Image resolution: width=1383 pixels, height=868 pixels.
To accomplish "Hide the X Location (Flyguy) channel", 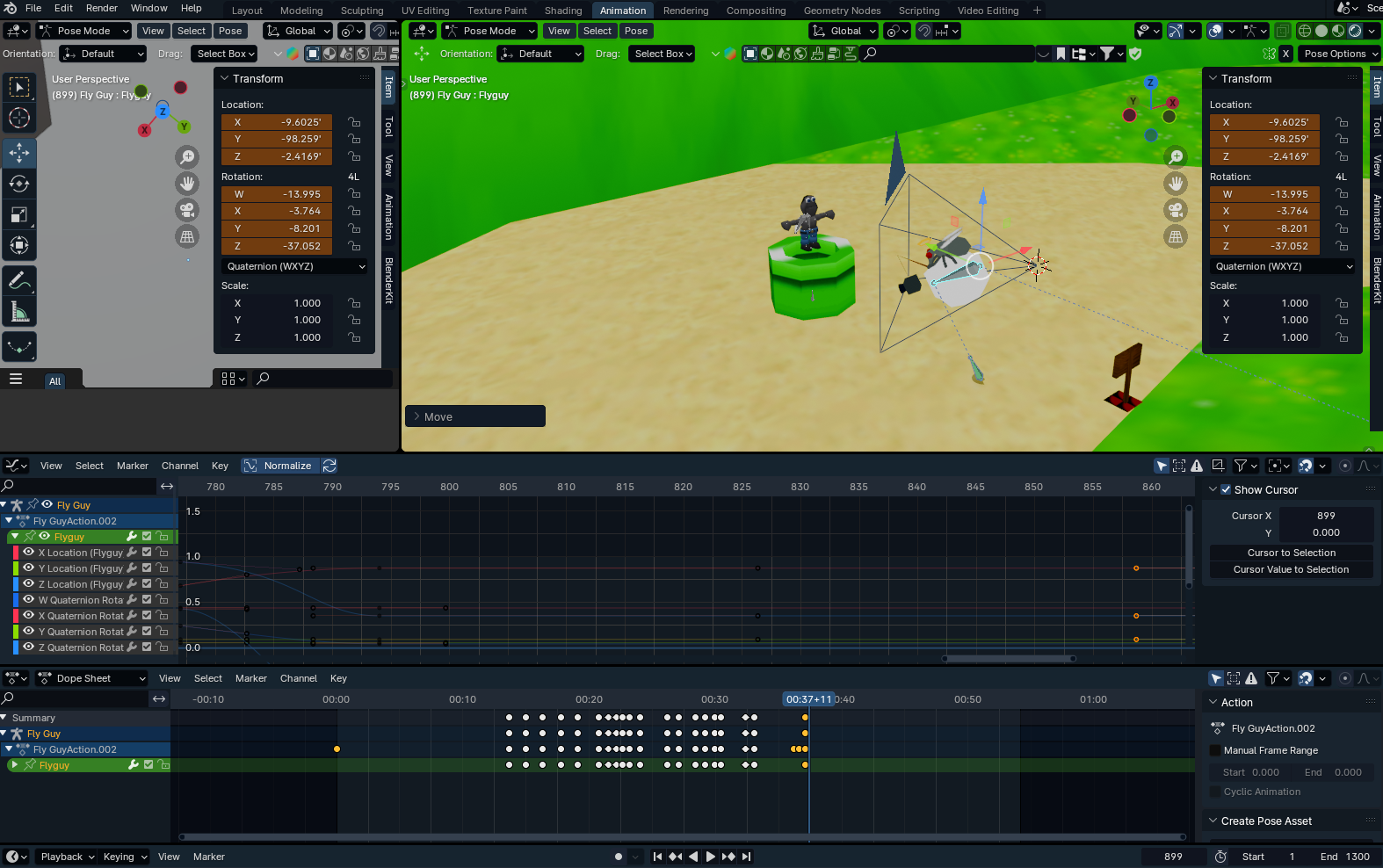I will [29, 553].
